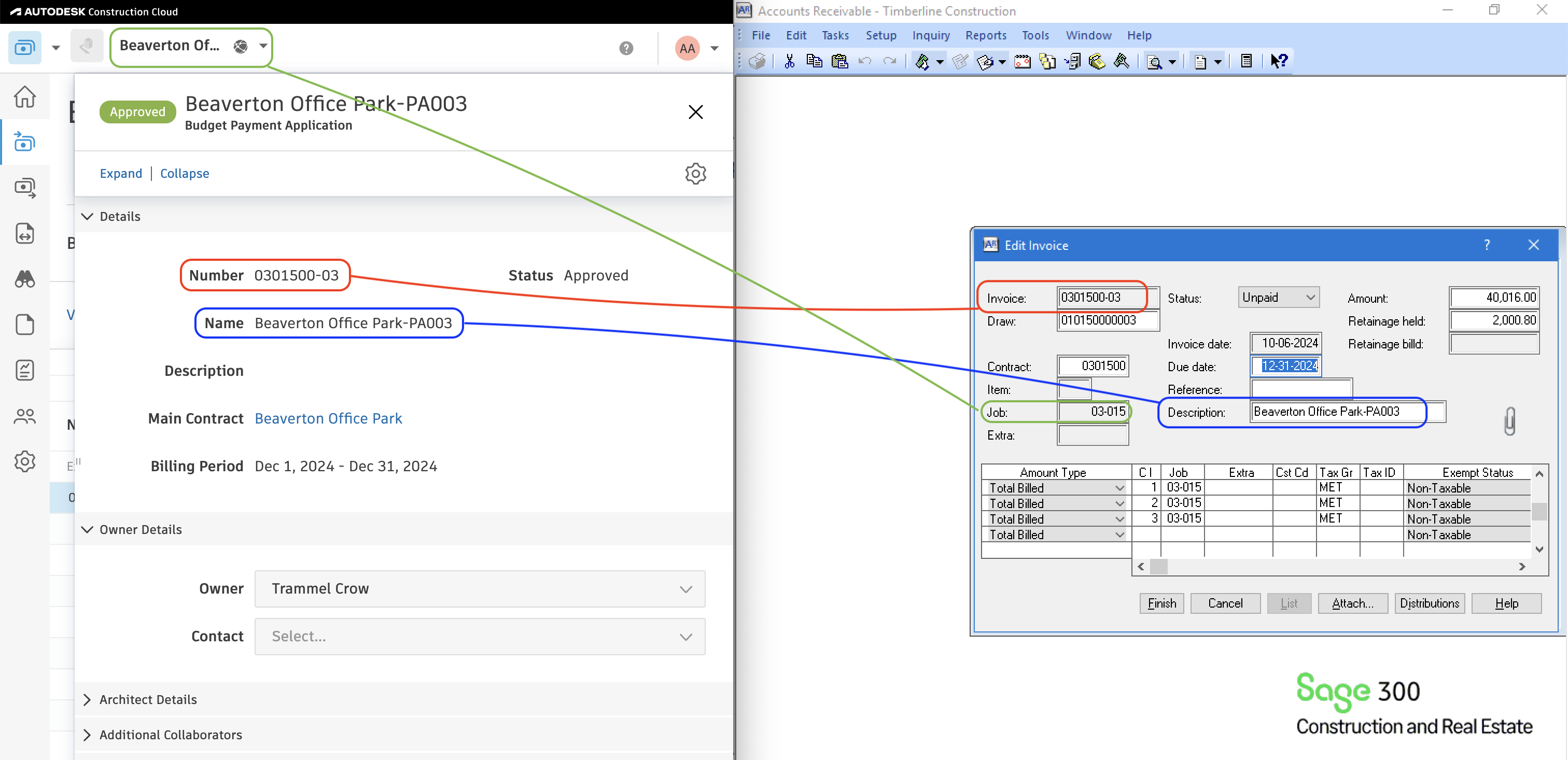1568x760 pixels.
Task: Click the Expand link
Action: click(120, 174)
